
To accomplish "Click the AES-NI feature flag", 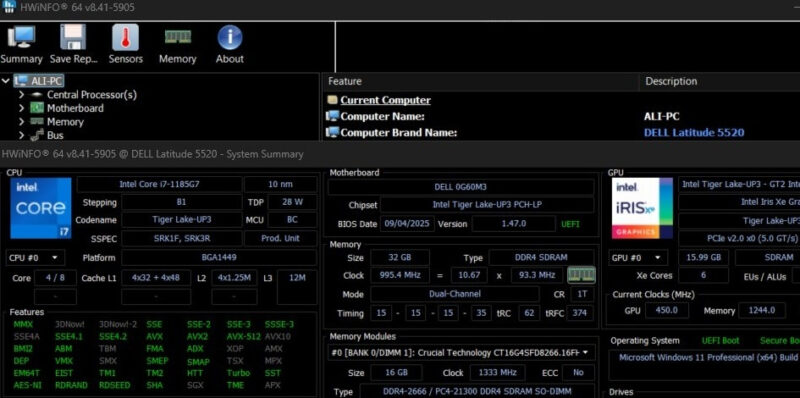I will coord(27,385).
